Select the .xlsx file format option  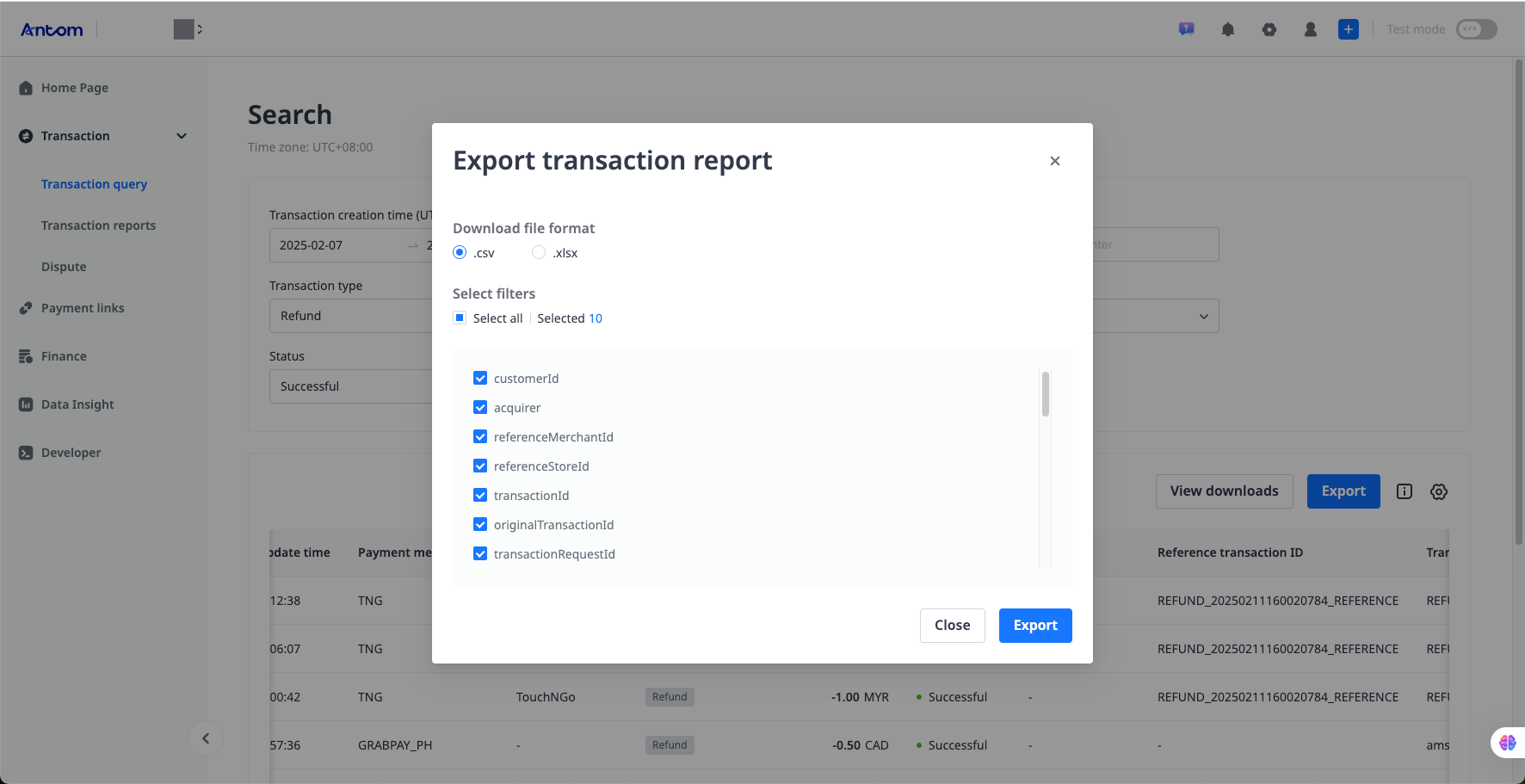pyautogui.click(x=539, y=252)
